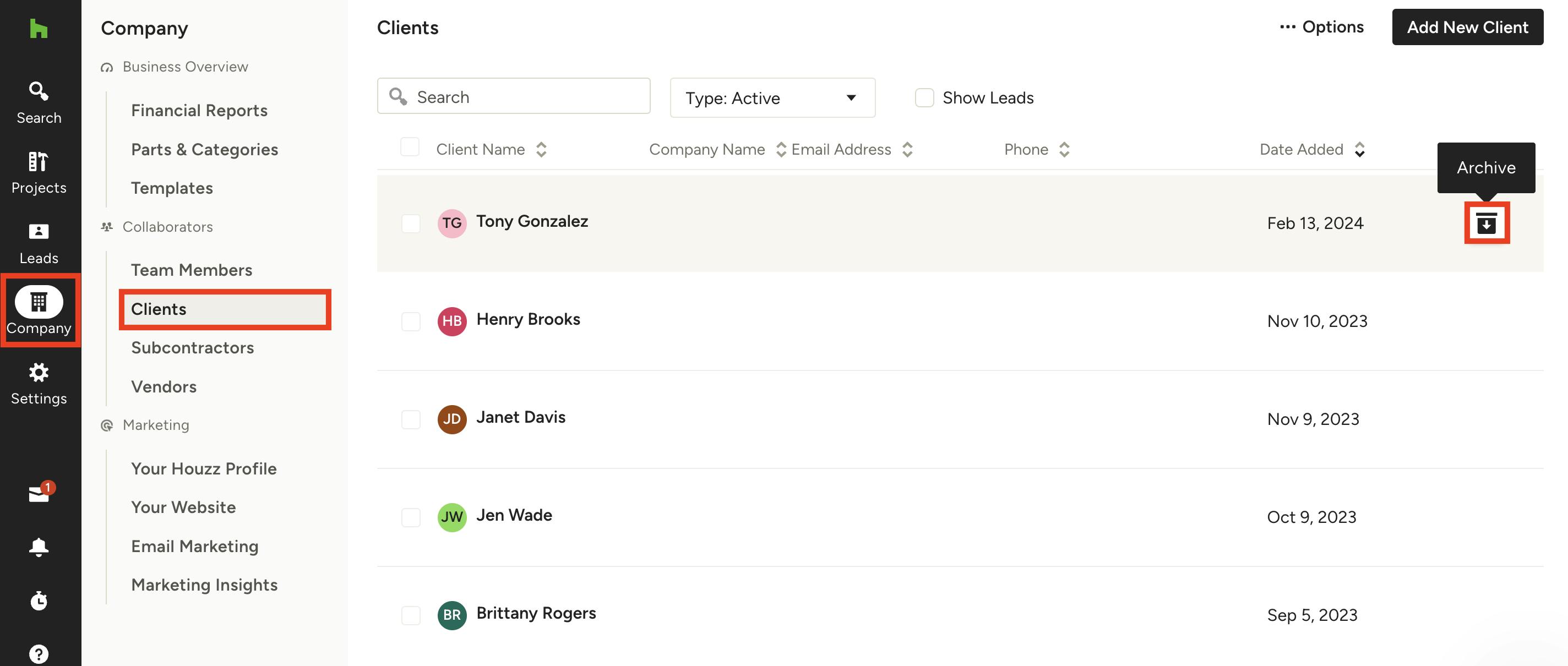The height and width of the screenshot is (666, 1568).
Task: Open the Type: Active dropdown
Action: [772, 98]
